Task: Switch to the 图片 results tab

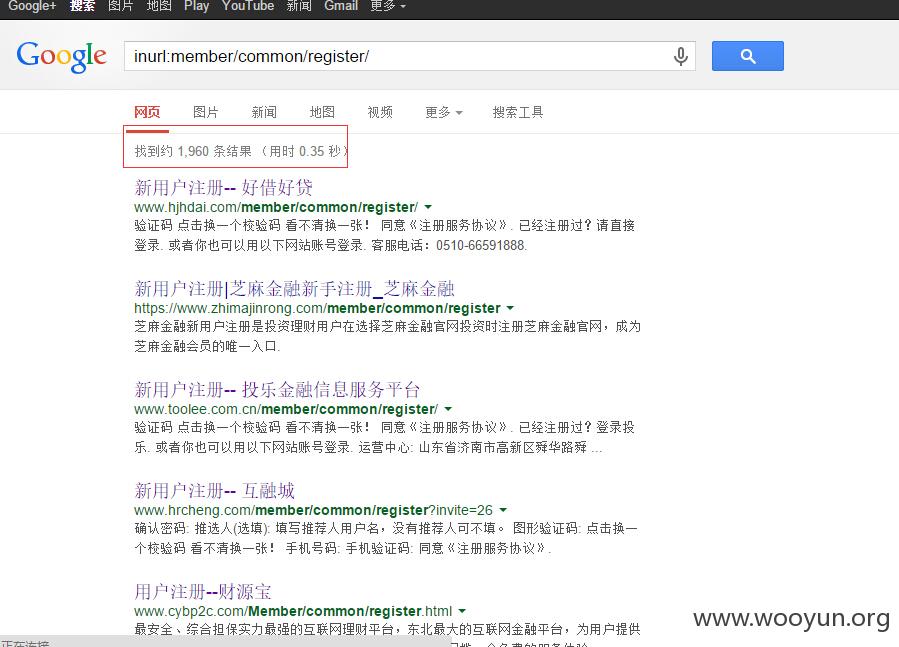Action: pos(205,112)
